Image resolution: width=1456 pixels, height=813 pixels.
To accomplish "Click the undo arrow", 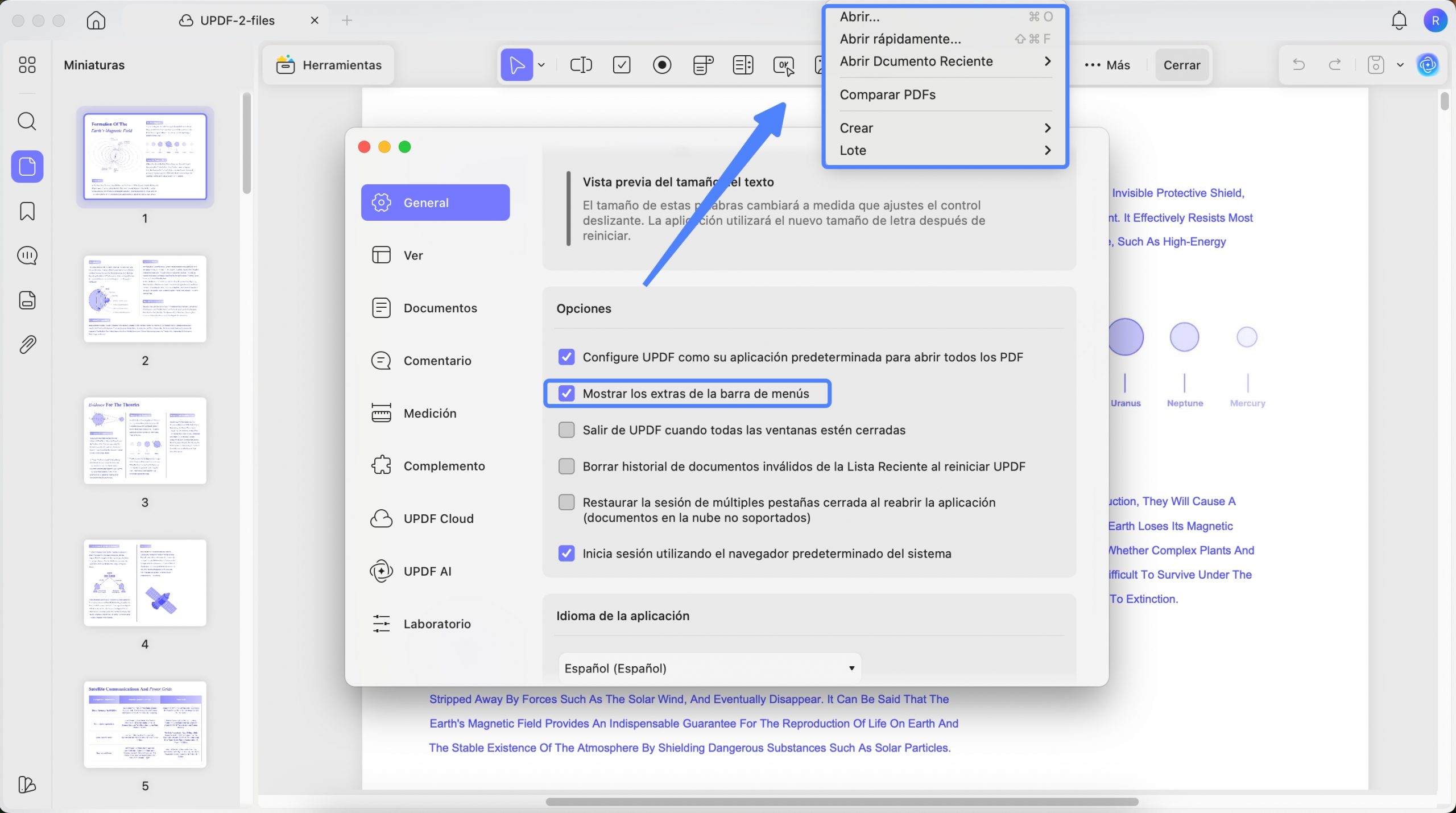I will tap(1299, 64).
